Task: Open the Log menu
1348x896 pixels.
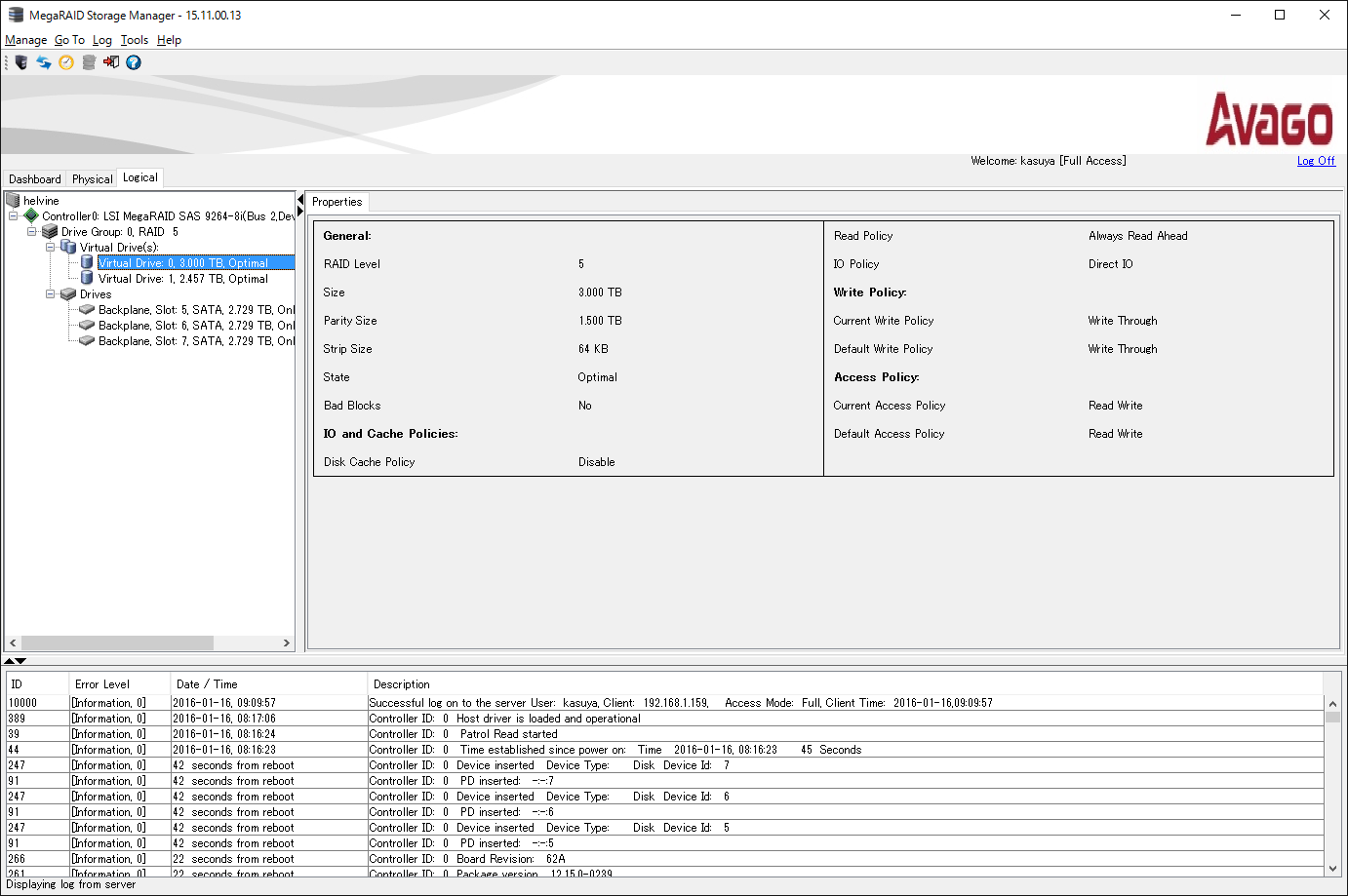Action: point(102,40)
